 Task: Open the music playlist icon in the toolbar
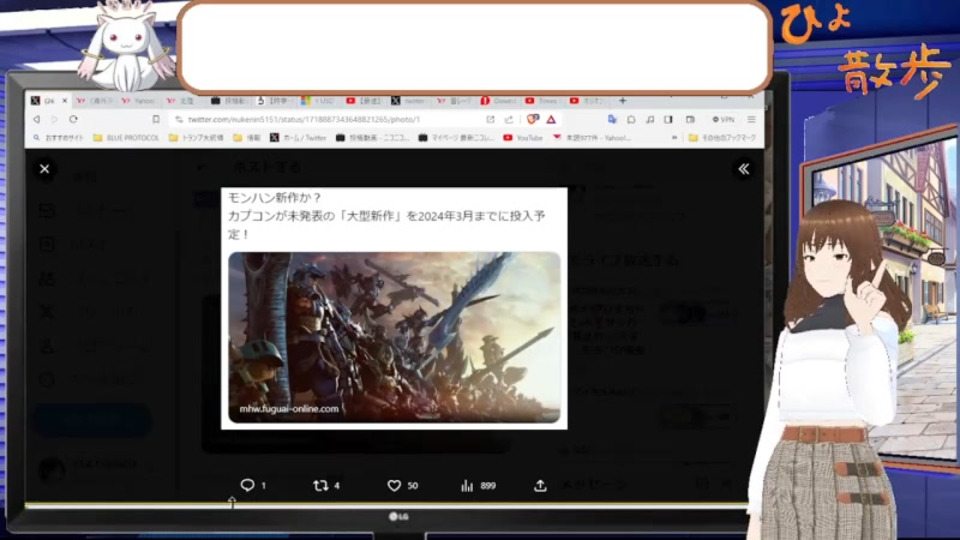(650, 119)
